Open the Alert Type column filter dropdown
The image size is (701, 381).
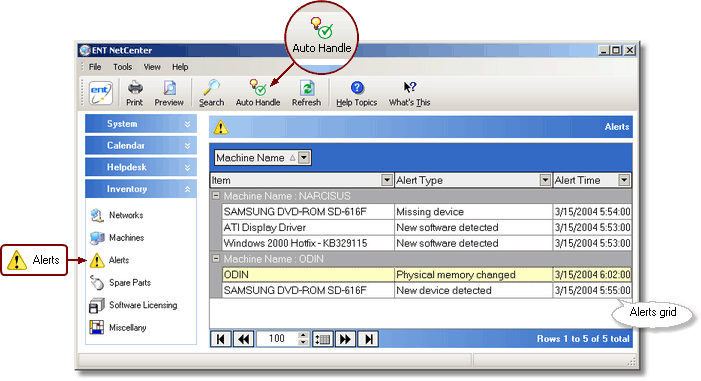coord(545,180)
